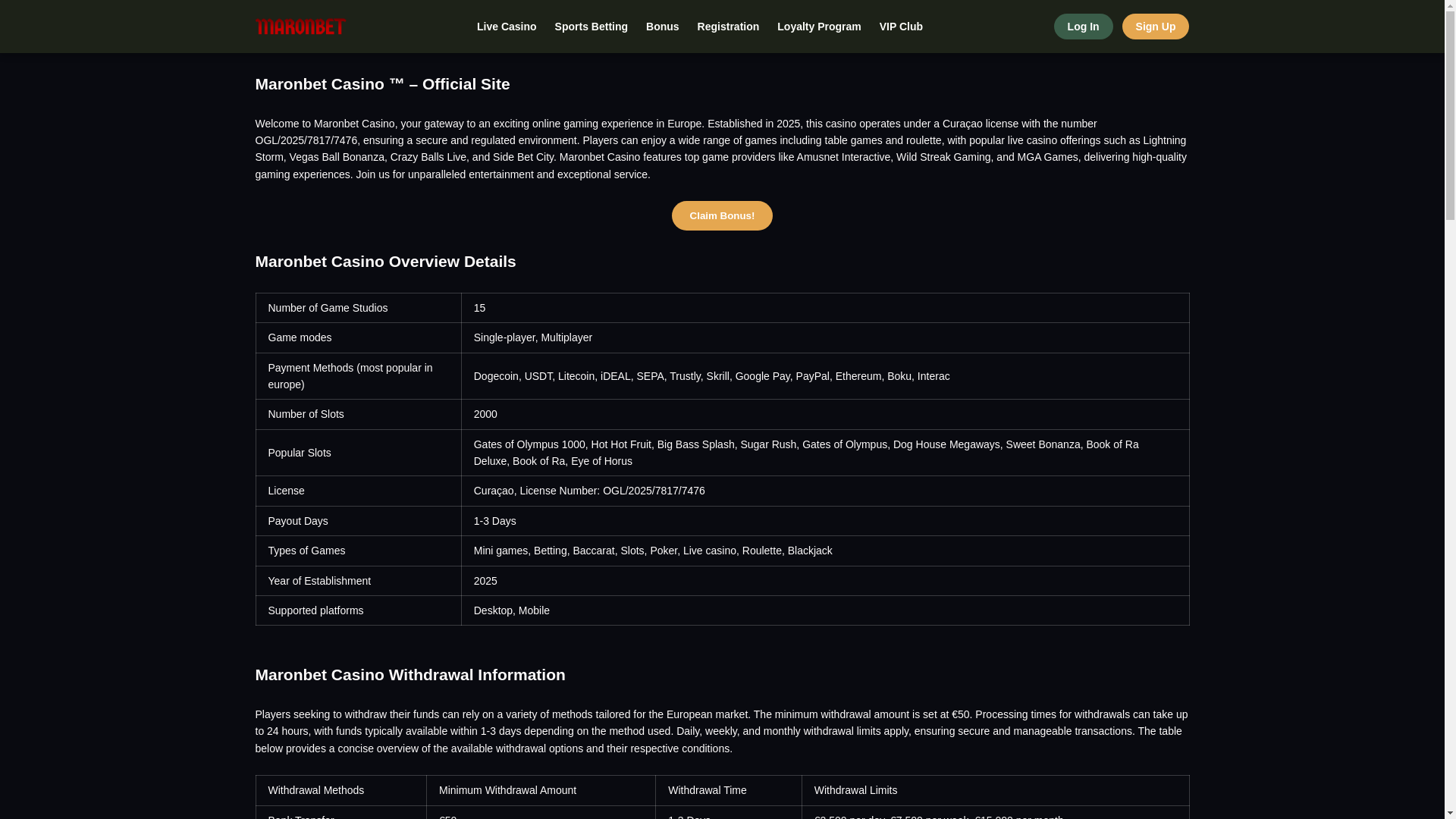Open the Live Casino menu item
Screen dimensions: 1456x819
(x=507, y=27)
